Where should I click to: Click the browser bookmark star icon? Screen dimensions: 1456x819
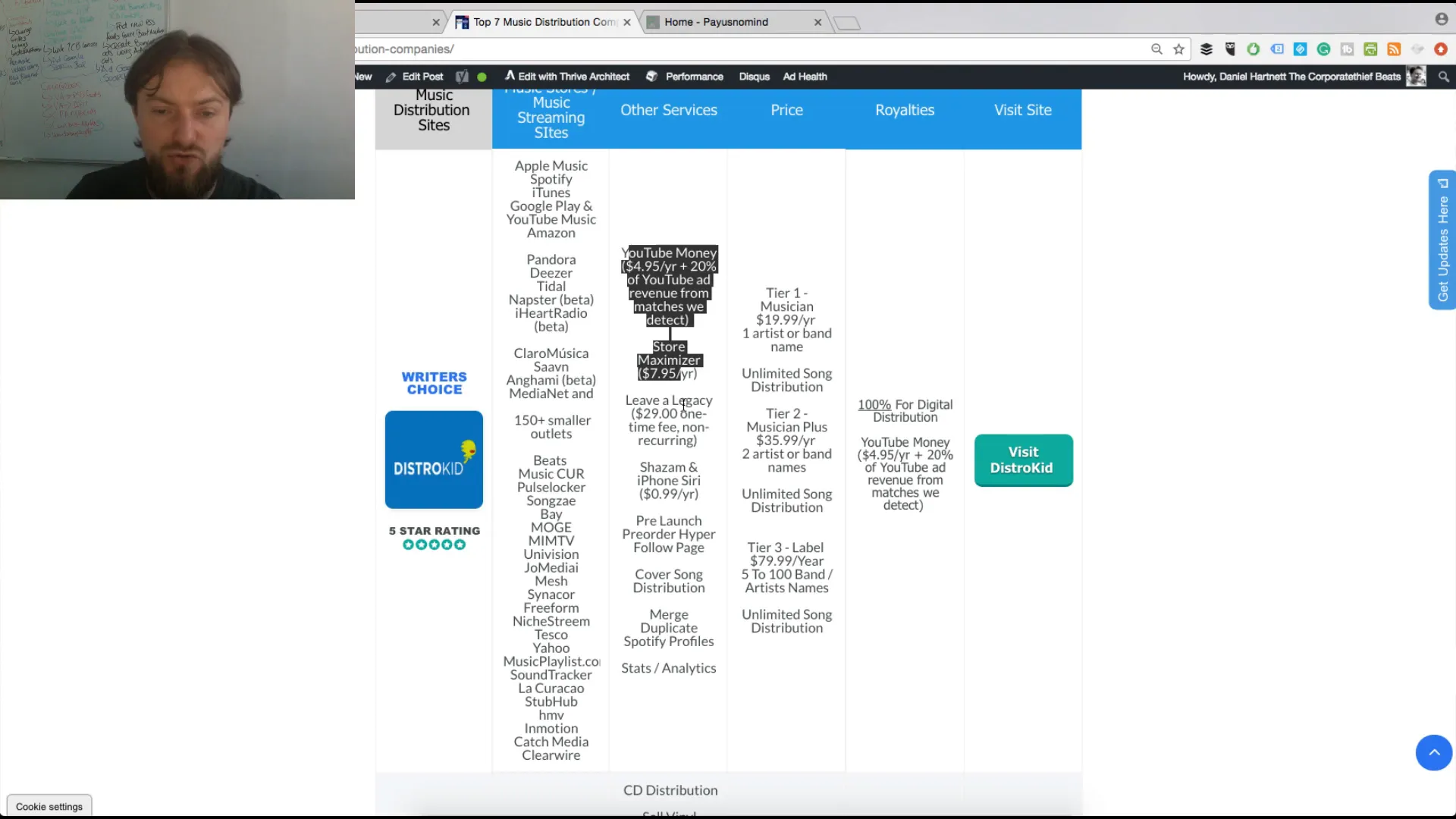(1179, 49)
